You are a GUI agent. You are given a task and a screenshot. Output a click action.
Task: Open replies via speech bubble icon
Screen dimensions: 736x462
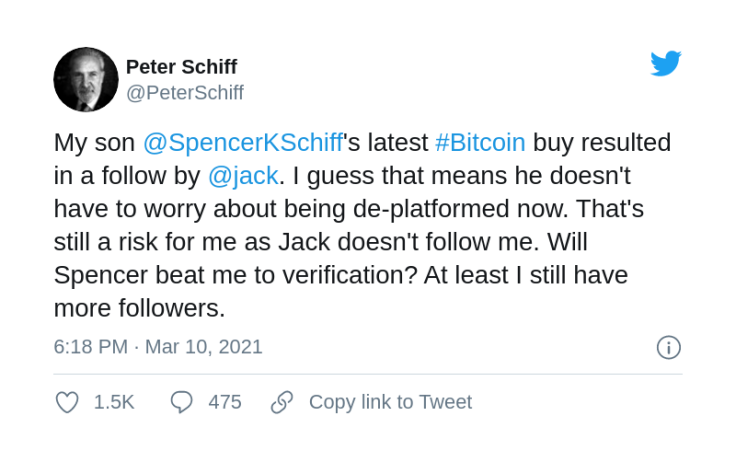pyautogui.click(x=181, y=402)
